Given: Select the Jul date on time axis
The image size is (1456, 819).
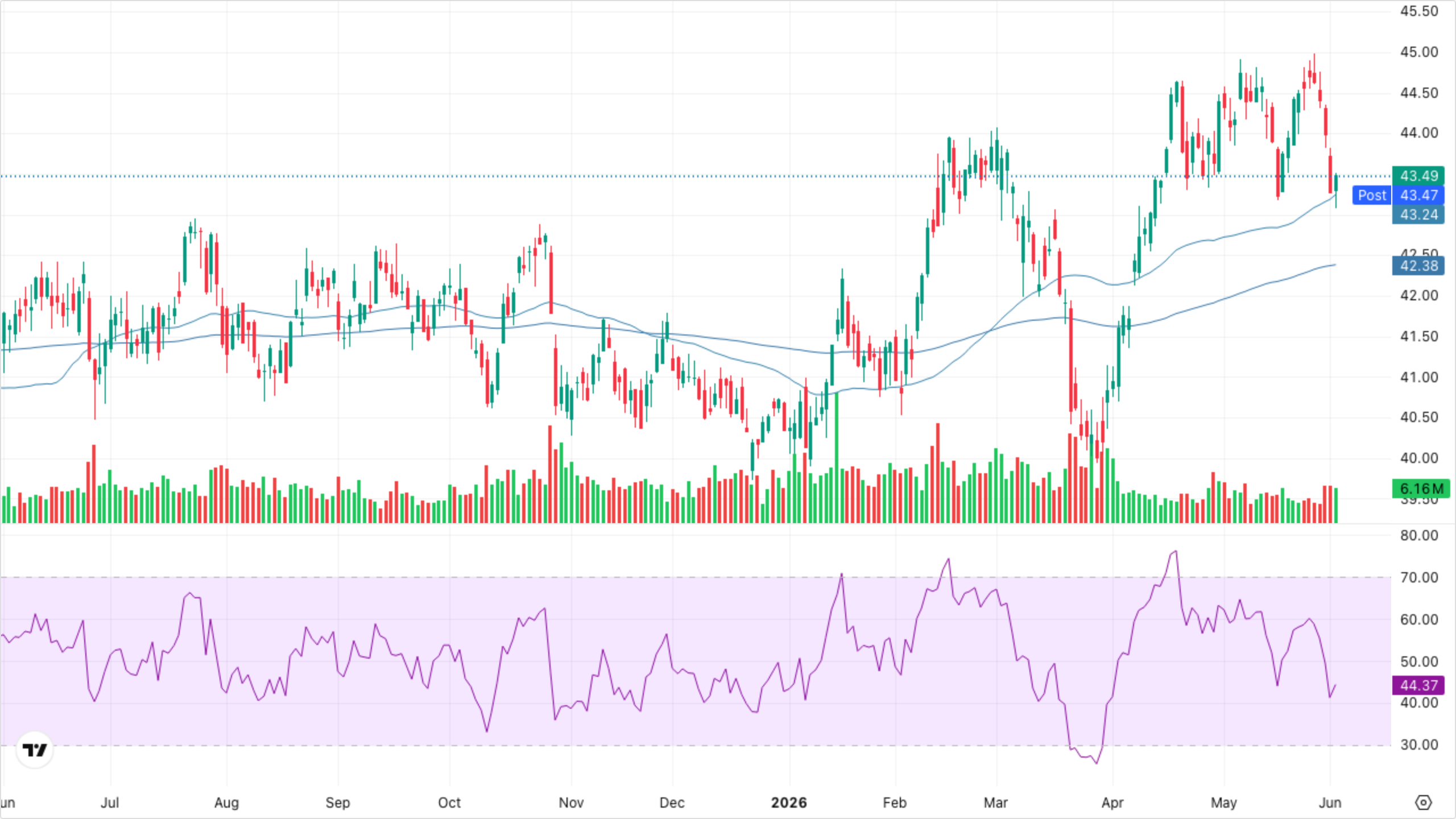Looking at the screenshot, I should click(110, 803).
